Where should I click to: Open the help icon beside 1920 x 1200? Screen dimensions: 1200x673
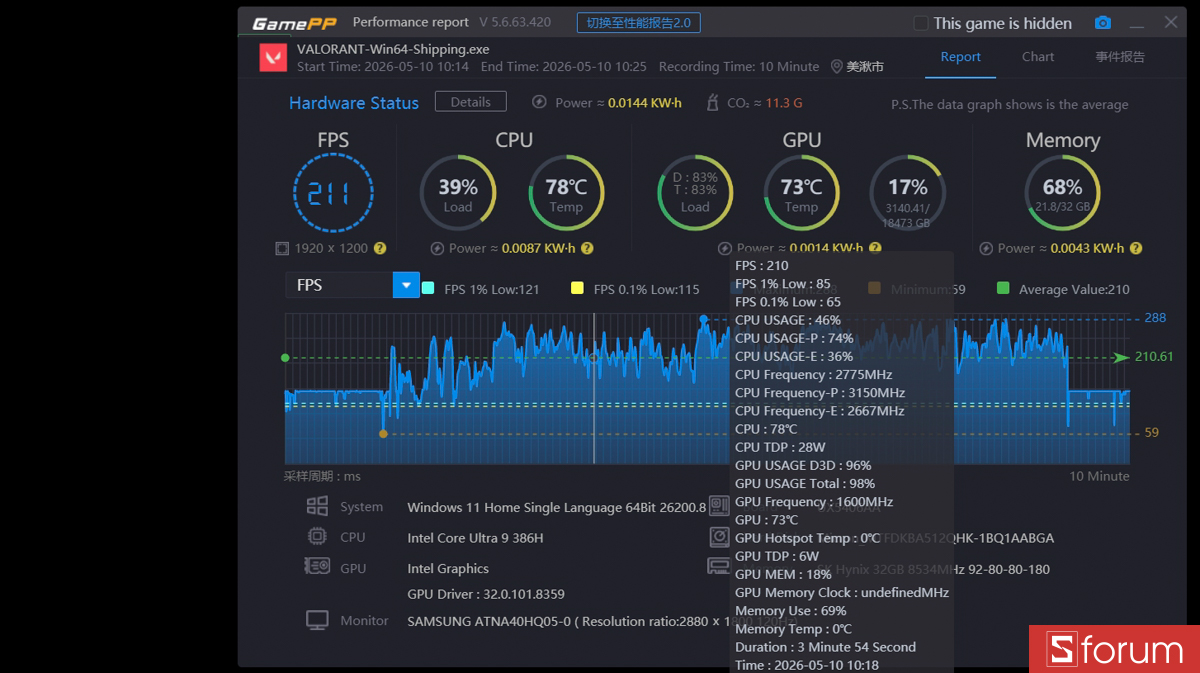380,248
